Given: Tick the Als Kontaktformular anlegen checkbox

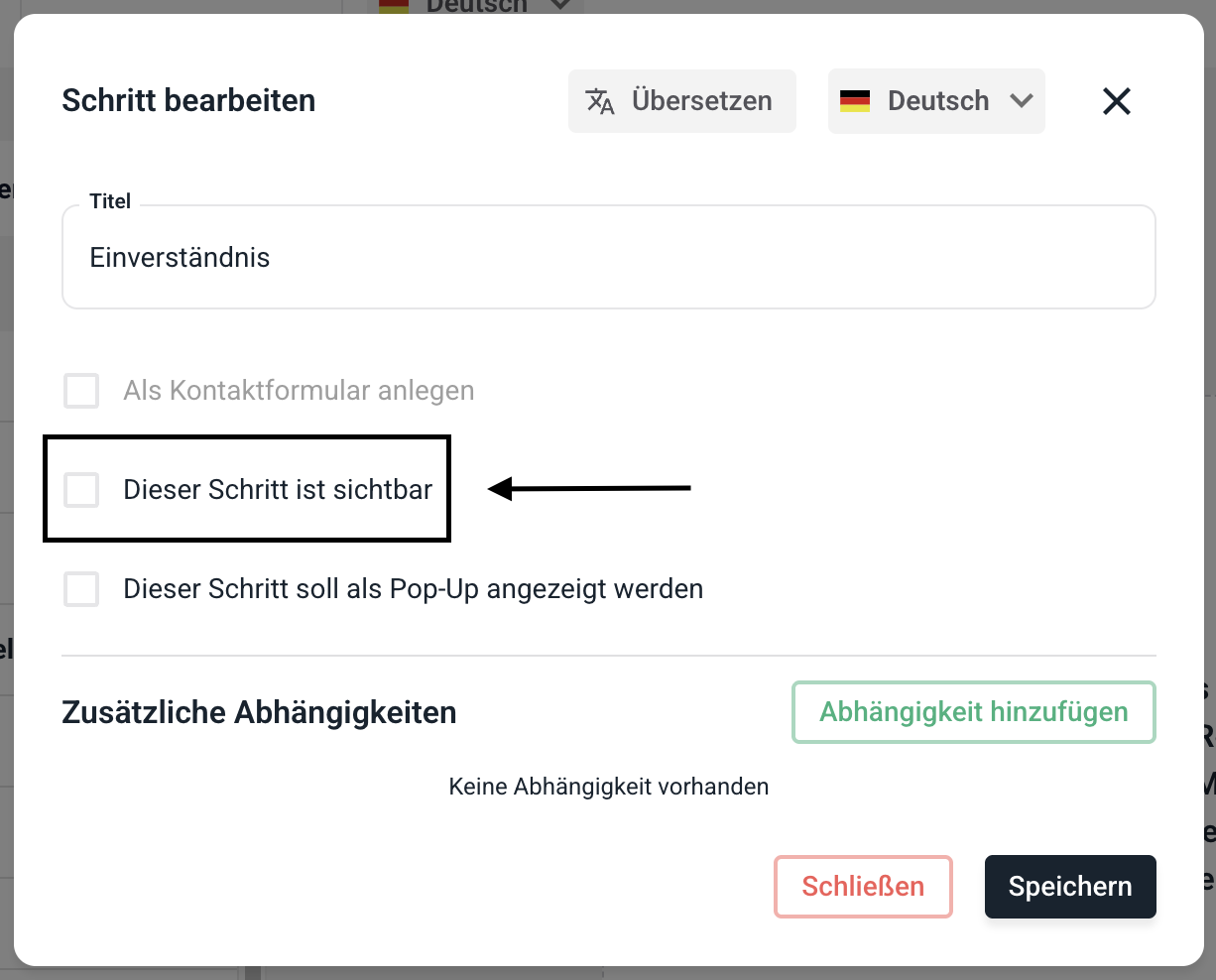Looking at the screenshot, I should (81, 391).
